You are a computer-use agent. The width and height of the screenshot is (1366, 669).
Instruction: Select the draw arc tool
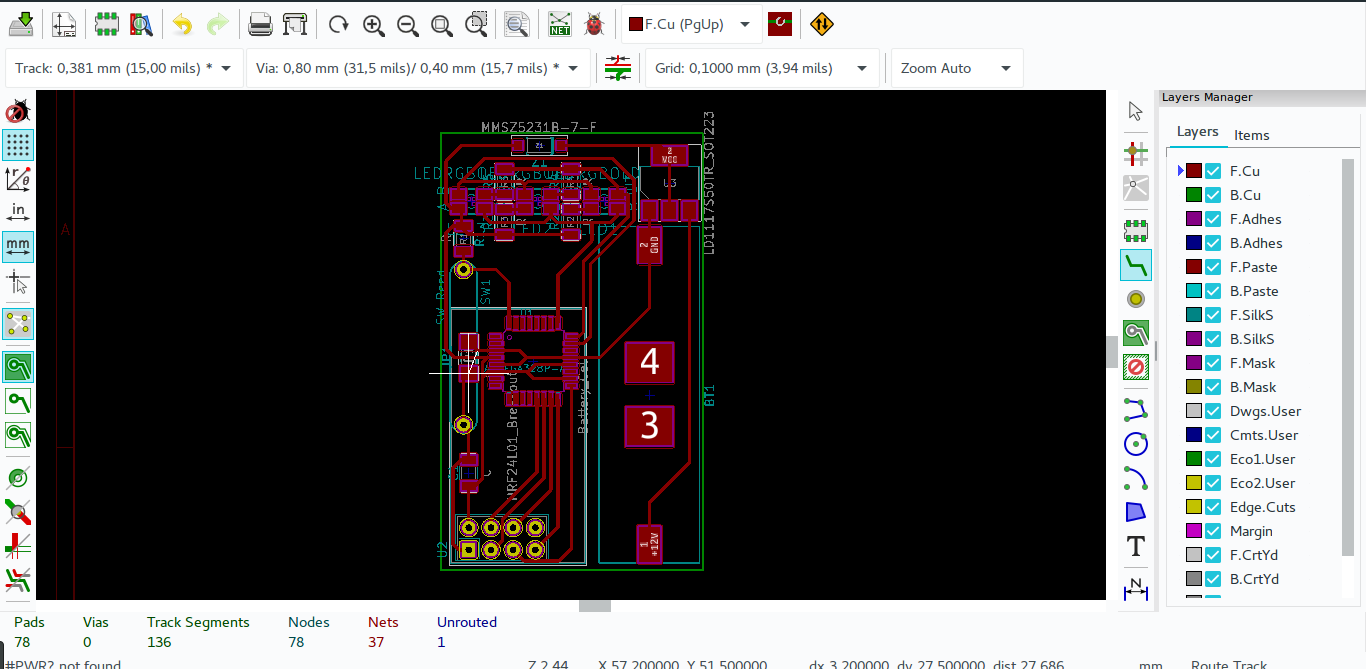[1135, 478]
